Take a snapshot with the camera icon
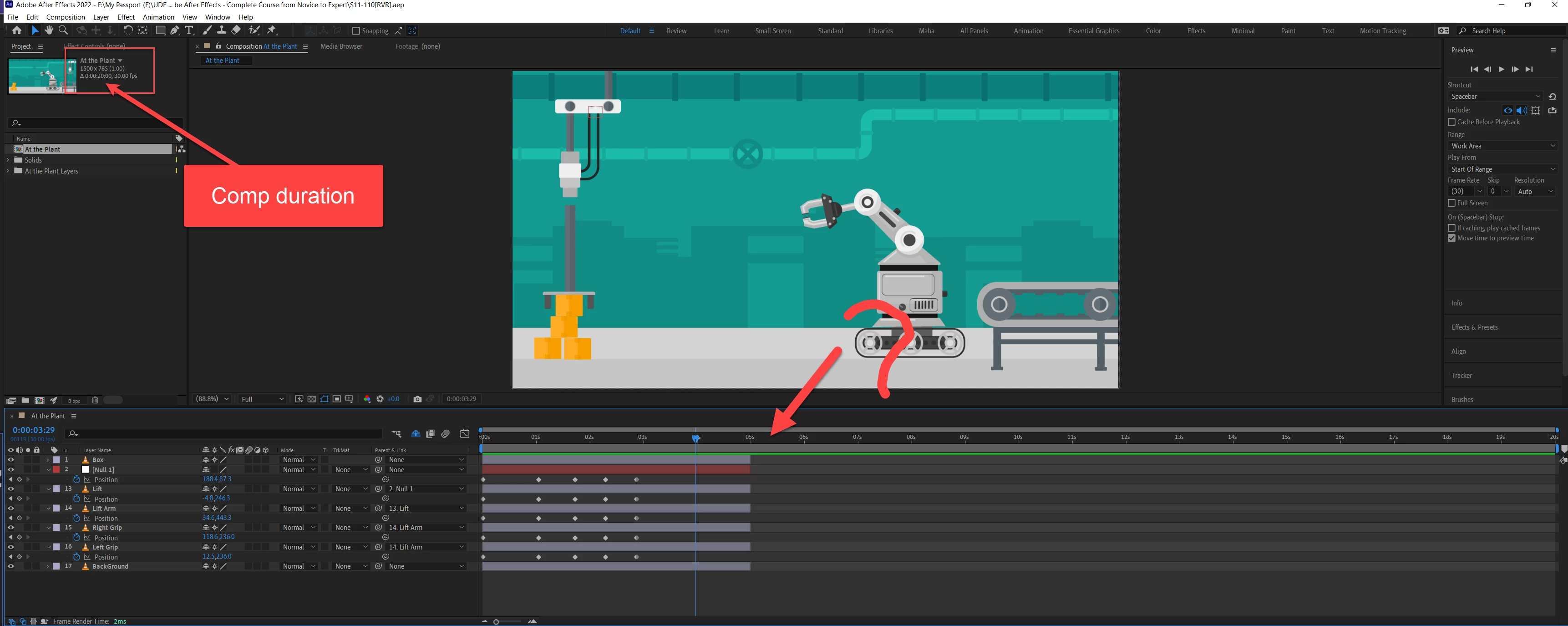Screen dimensions: 1568x626 tap(417, 399)
